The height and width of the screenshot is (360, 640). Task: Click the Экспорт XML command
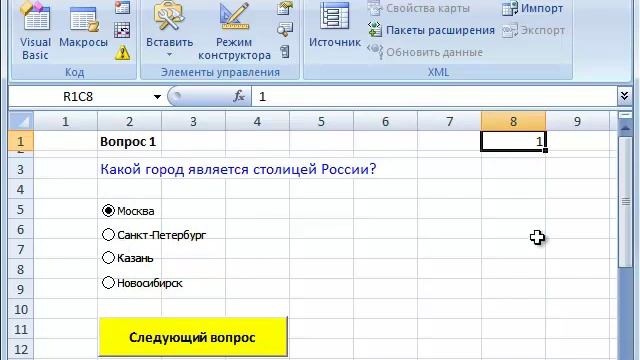click(533, 30)
